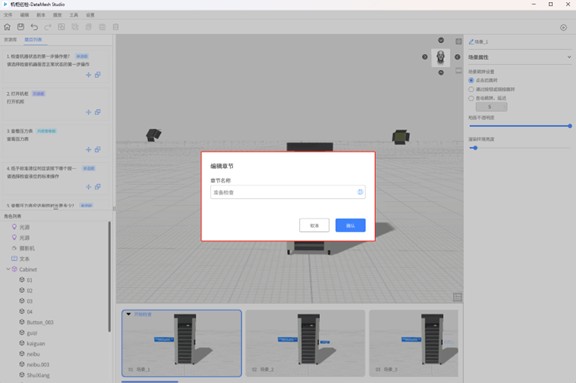Open the 文件 menu
The image size is (576, 383).
[x=8, y=15]
